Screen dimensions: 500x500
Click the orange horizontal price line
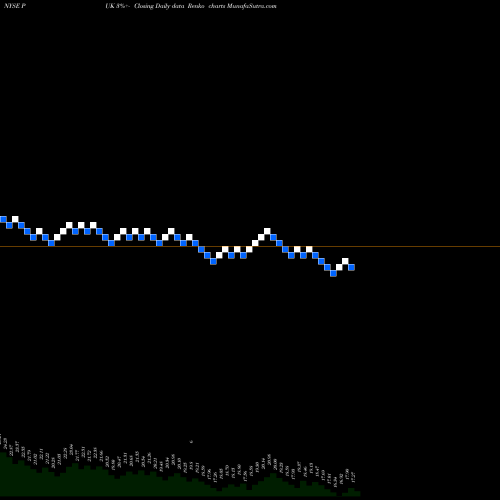(250, 247)
